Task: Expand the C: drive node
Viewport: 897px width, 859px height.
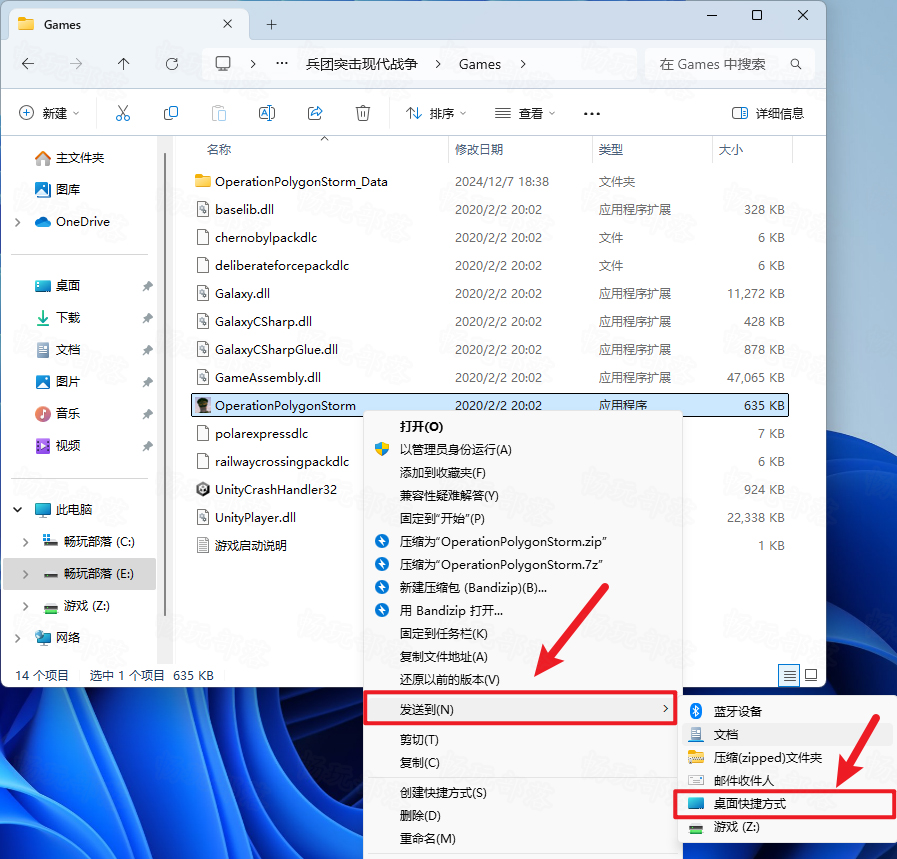Action: point(25,542)
